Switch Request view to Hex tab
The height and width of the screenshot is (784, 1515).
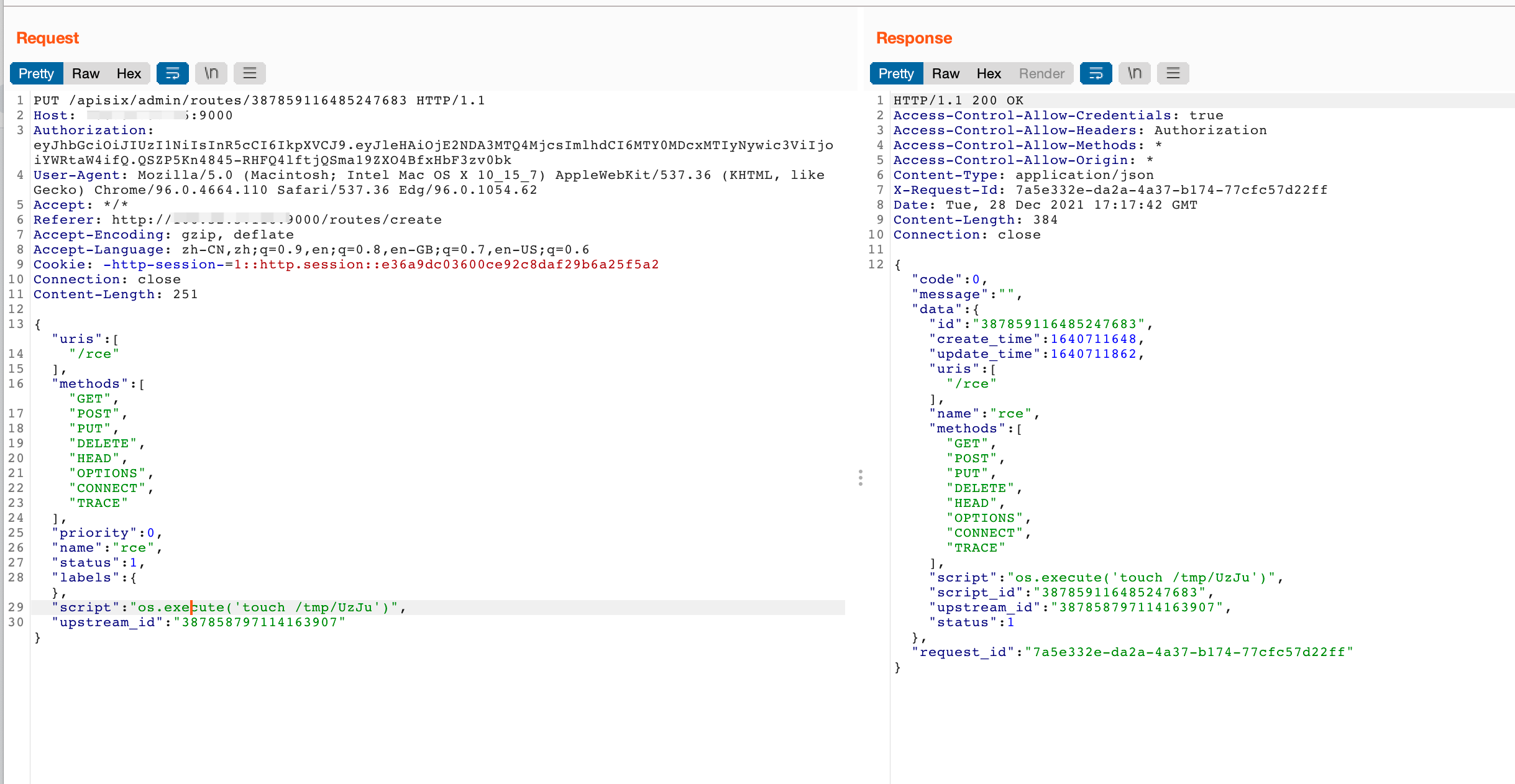129,73
